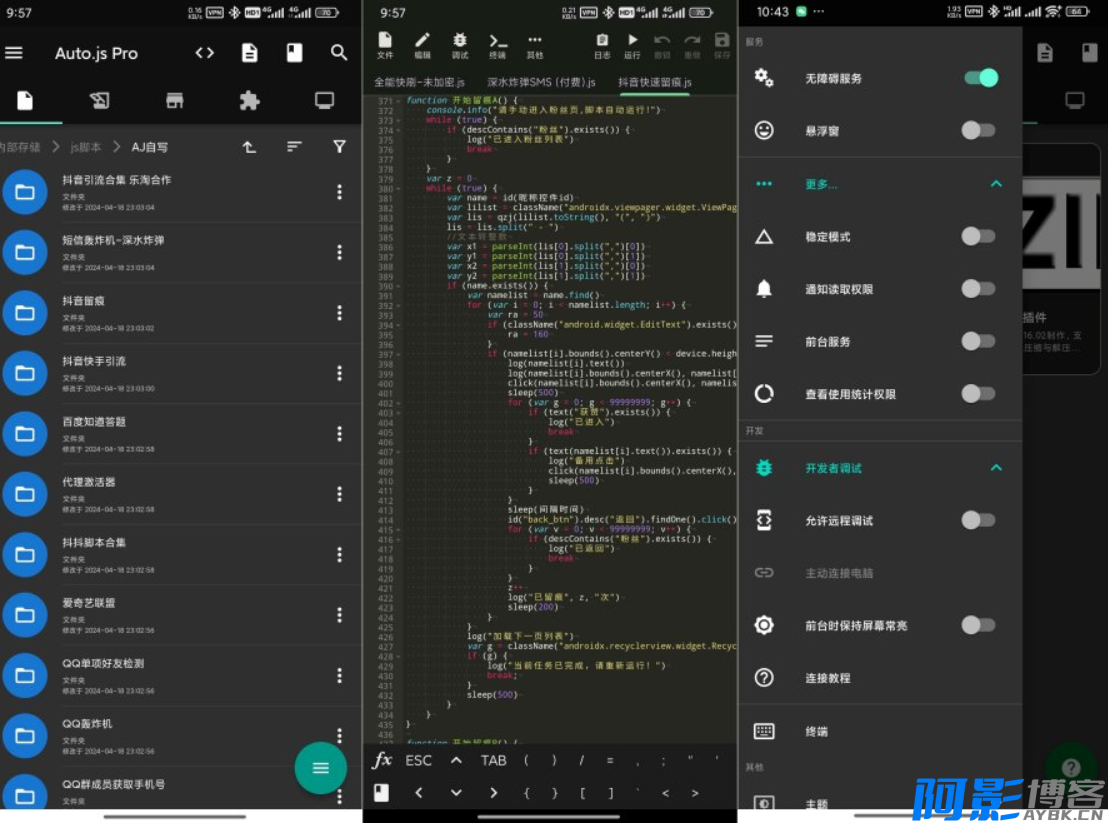
Task: Enable the 前台时保持屏幕常亮 switch
Action: 979,624
